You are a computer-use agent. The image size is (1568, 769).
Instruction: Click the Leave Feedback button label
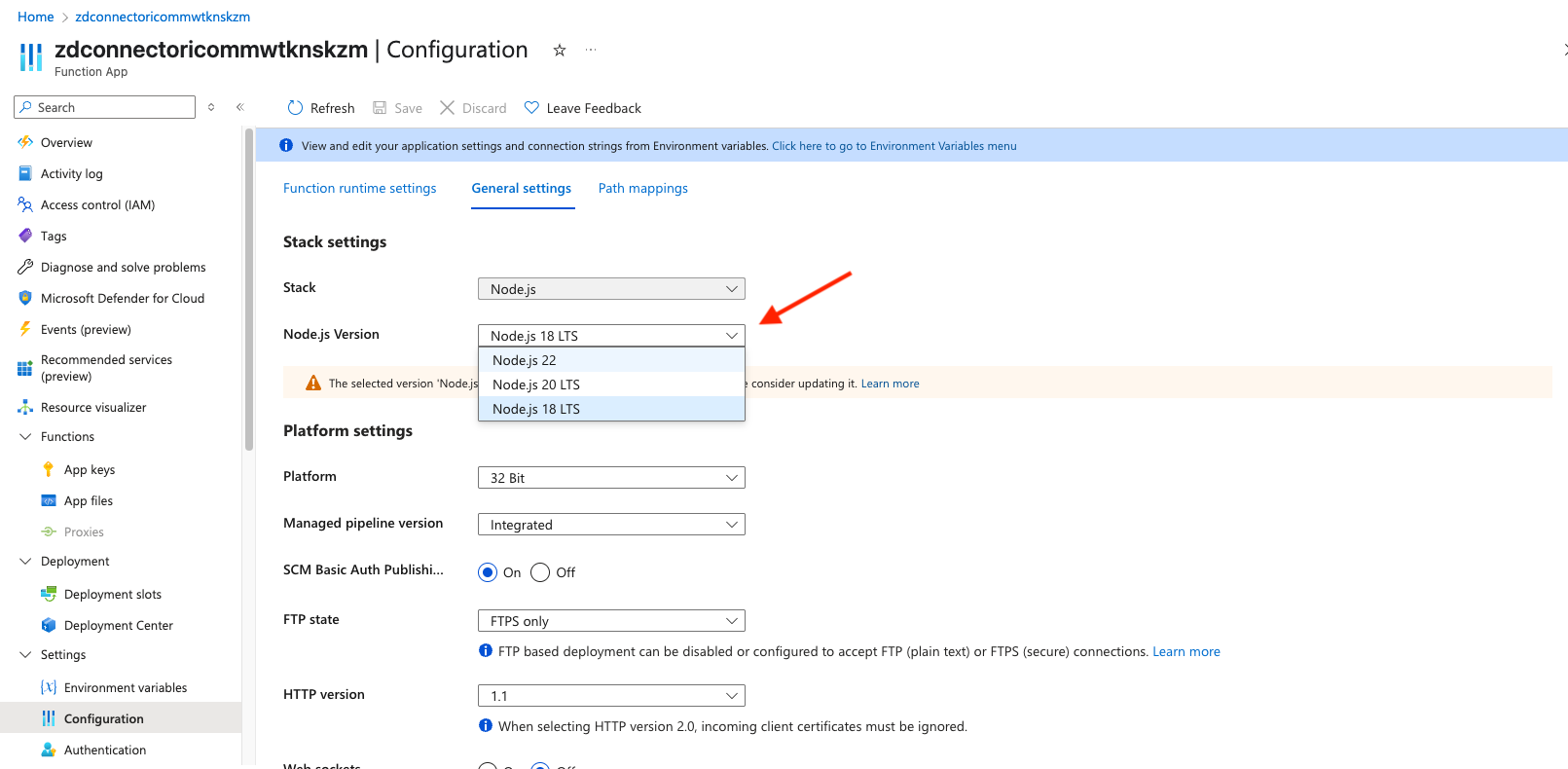[594, 108]
